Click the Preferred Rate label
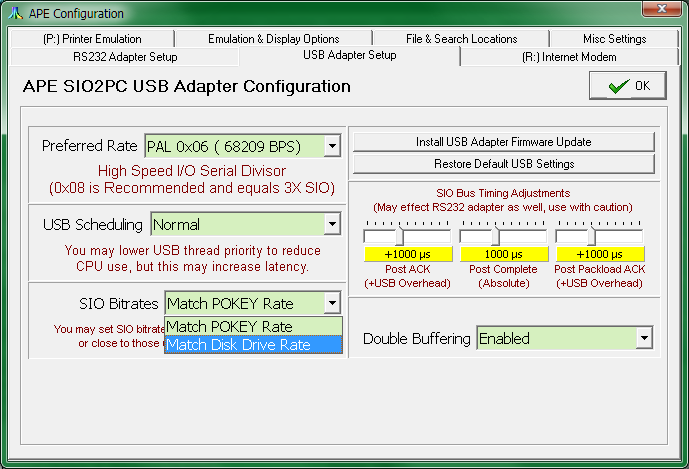 coord(90,145)
